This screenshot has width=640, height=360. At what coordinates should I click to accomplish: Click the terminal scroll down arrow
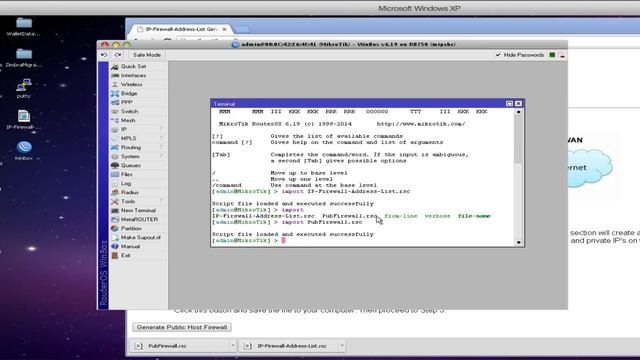(x=518, y=242)
